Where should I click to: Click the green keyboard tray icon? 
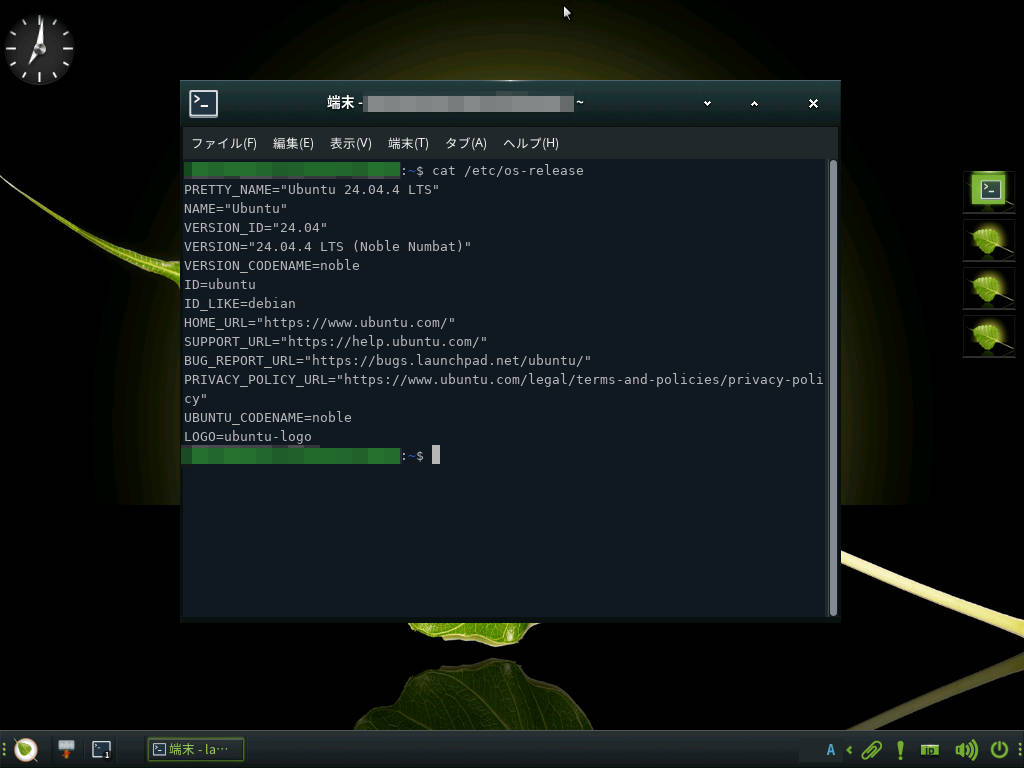[x=930, y=749]
